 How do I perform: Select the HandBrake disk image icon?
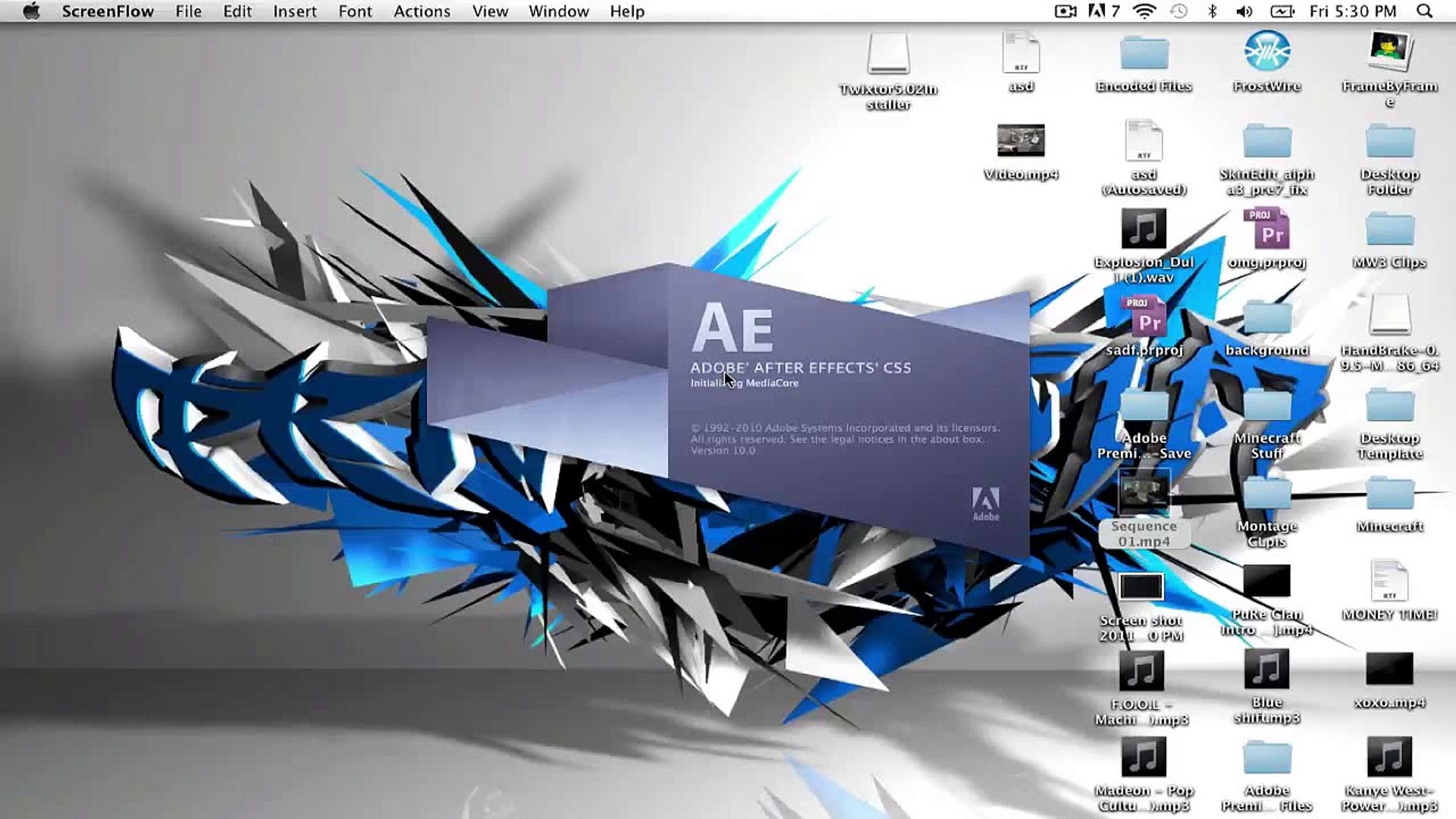(1389, 315)
